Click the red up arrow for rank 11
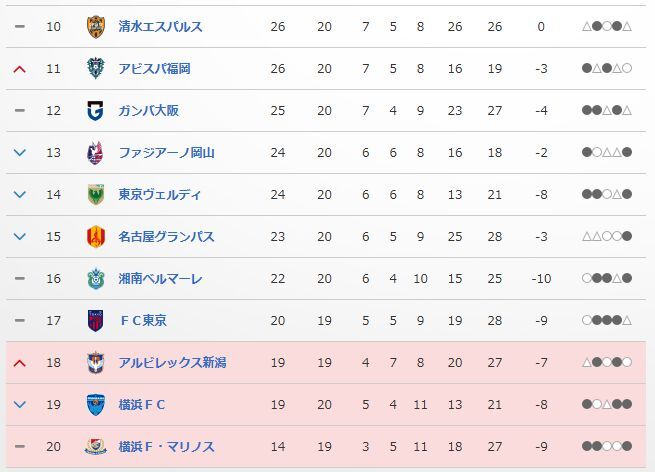The width and height of the screenshot is (655, 472). coord(20,69)
